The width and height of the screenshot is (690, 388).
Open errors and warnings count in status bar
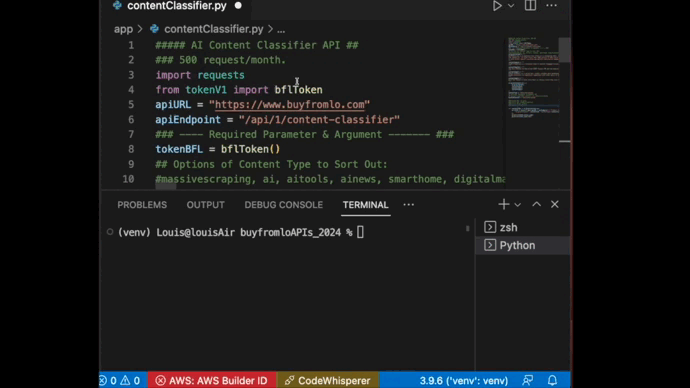pos(120,381)
